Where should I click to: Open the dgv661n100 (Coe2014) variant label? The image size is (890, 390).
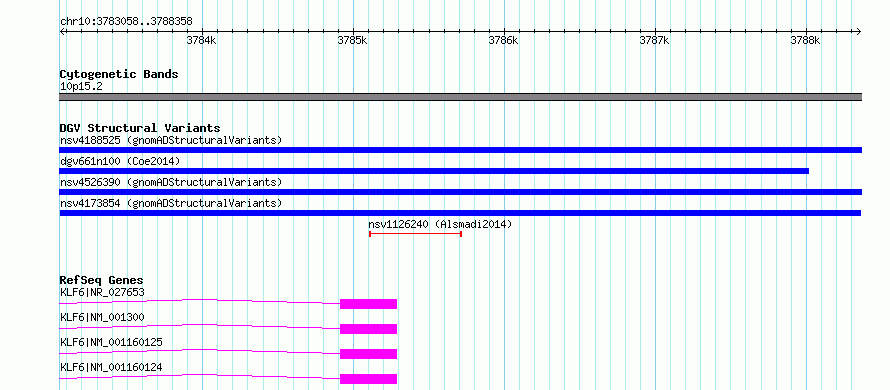tap(120, 161)
